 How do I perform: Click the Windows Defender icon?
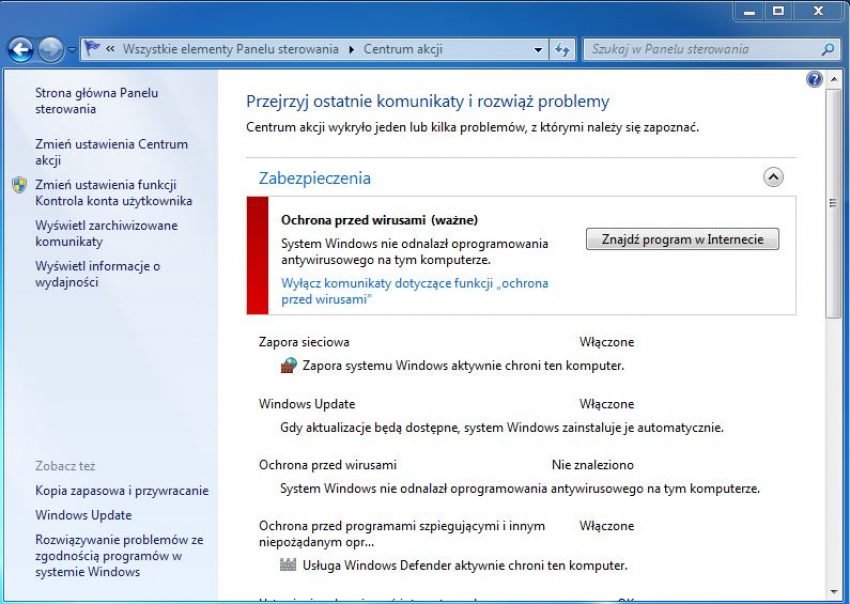coord(289,565)
